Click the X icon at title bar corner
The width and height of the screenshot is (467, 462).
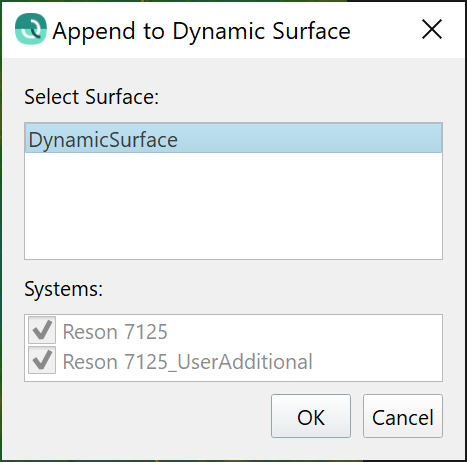click(x=432, y=29)
